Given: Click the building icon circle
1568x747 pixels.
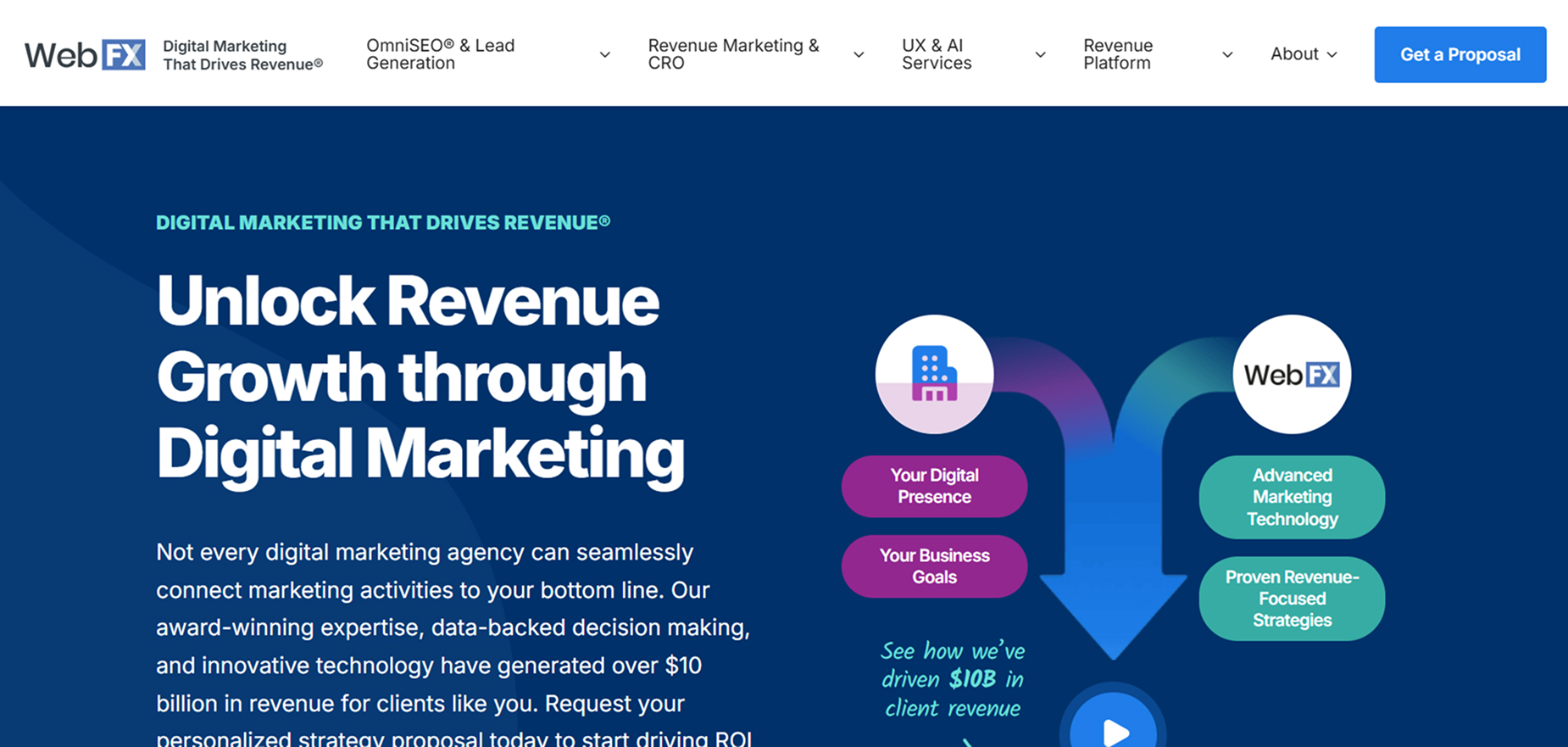Looking at the screenshot, I should [x=934, y=374].
